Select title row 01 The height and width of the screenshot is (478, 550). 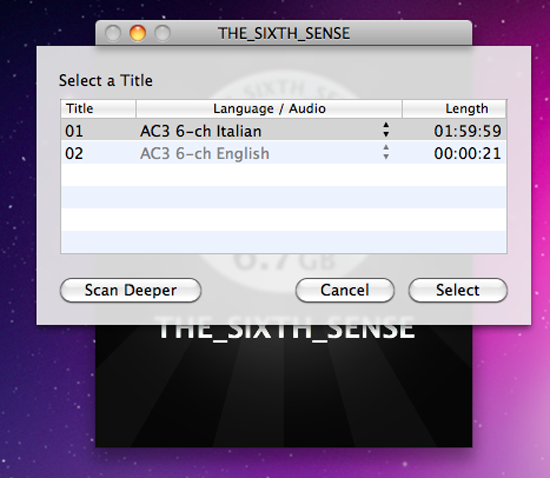(284, 130)
